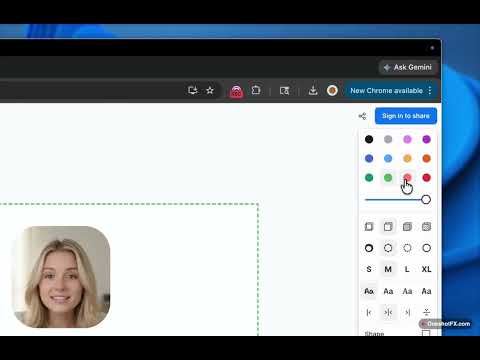This screenshot has width=480, height=360.
Task: Open the Extensions puzzle piece menu
Action: tap(256, 90)
